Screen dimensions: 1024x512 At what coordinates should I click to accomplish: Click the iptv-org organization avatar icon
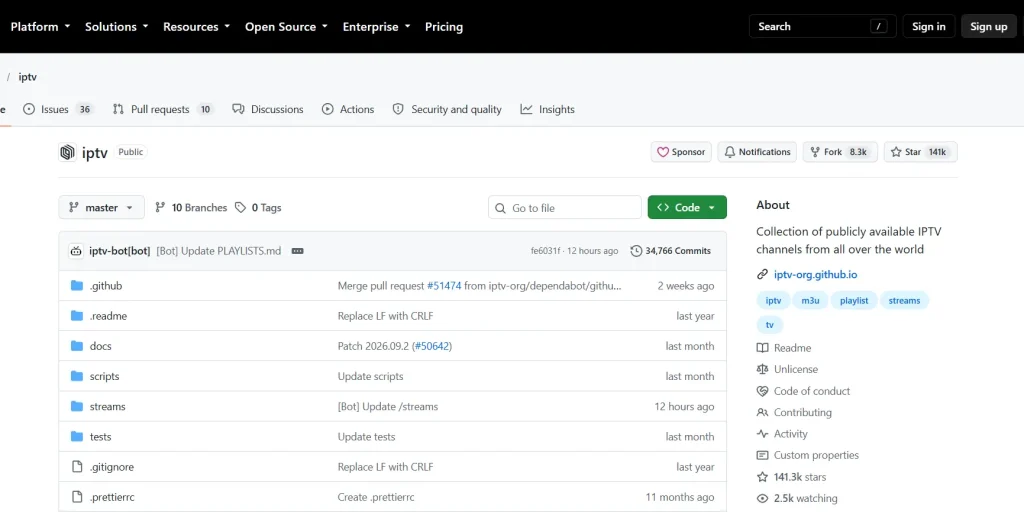pyautogui.click(x=67, y=152)
